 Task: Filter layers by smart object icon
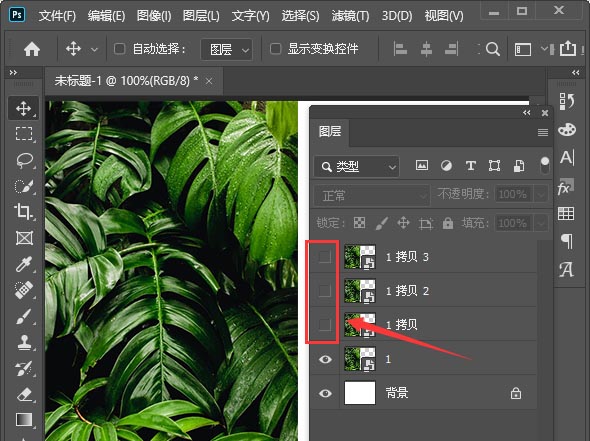[x=519, y=166]
